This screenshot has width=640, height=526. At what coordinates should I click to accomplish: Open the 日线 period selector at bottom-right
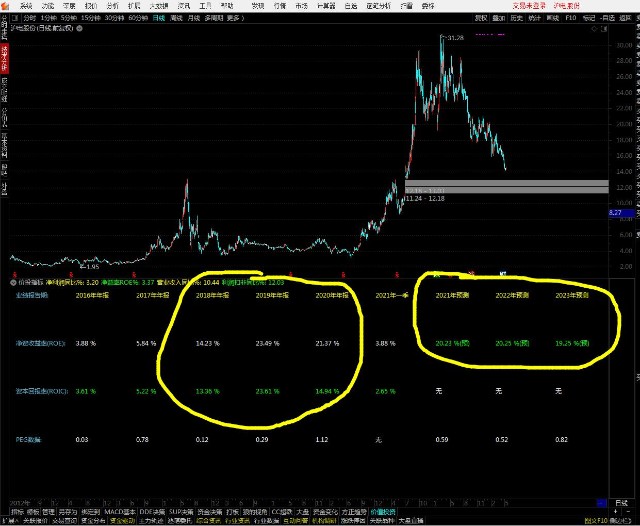click(x=621, y=501)
